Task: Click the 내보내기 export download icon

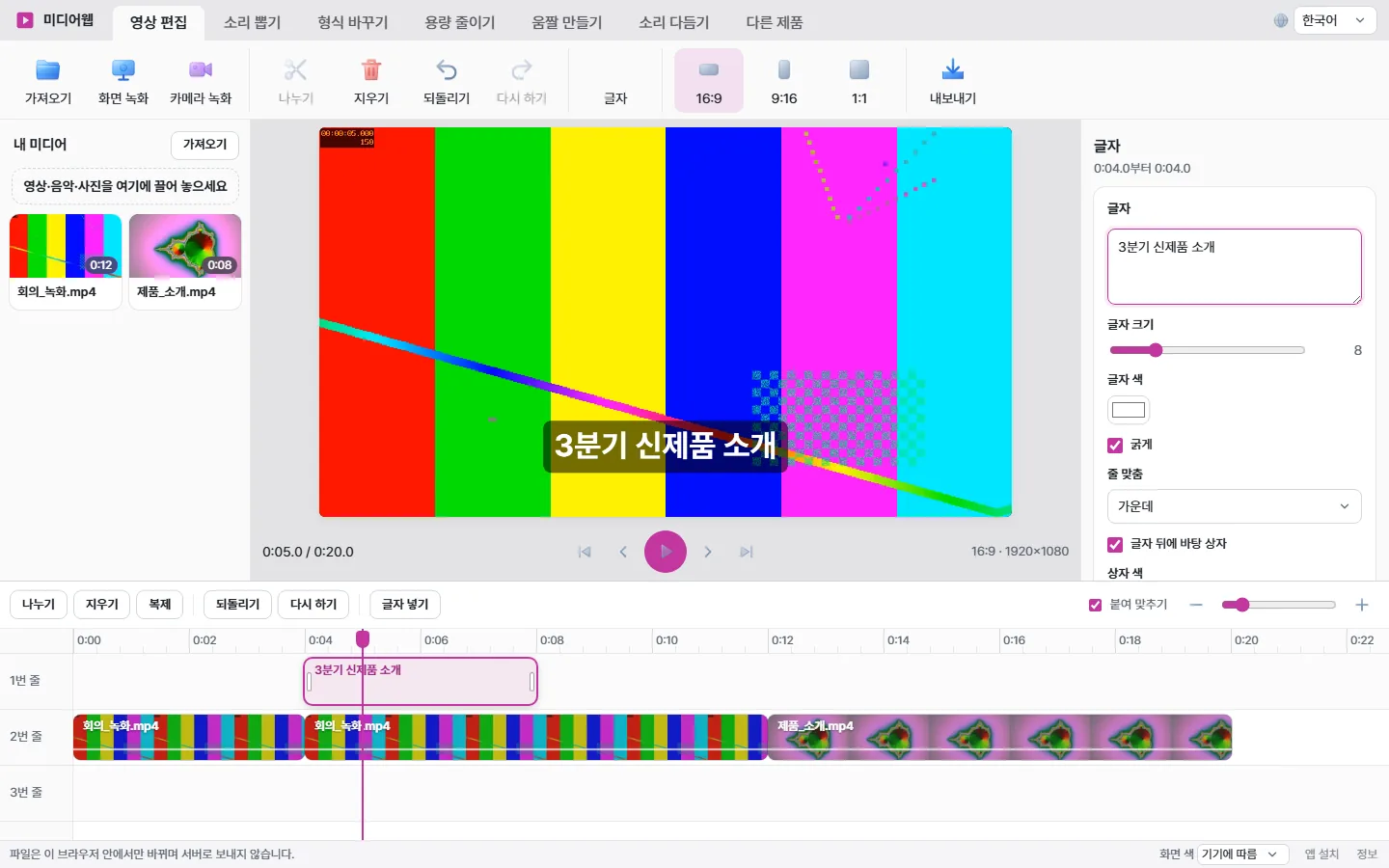Action: 953,69
